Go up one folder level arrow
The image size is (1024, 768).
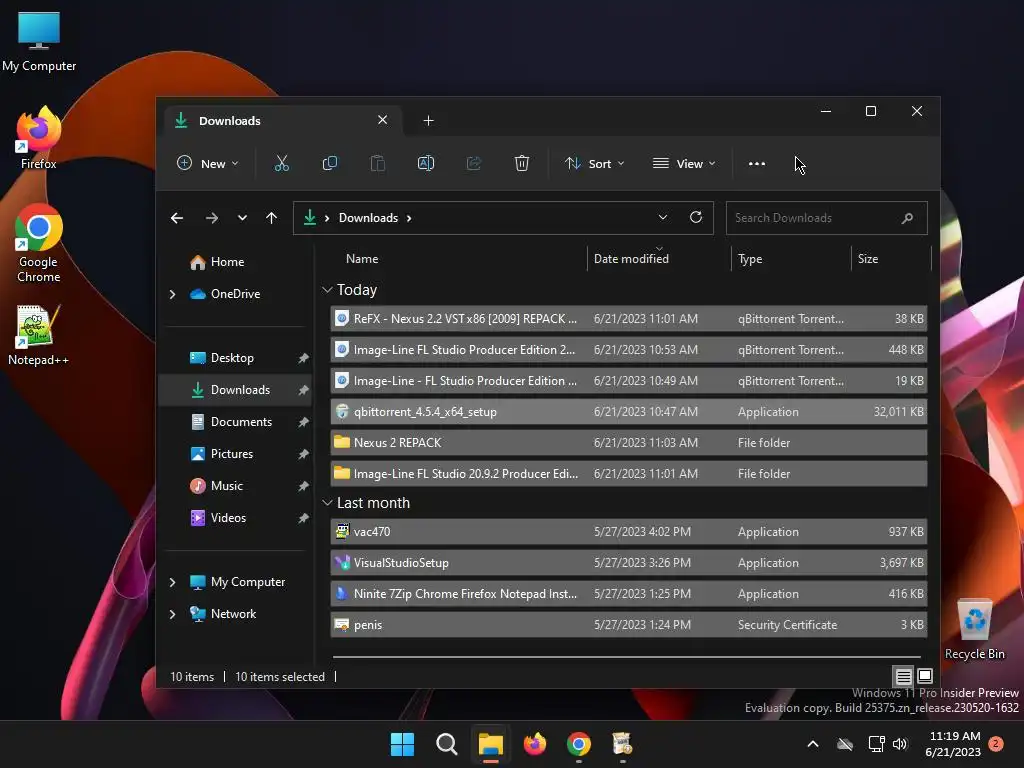tap(272, 218)
